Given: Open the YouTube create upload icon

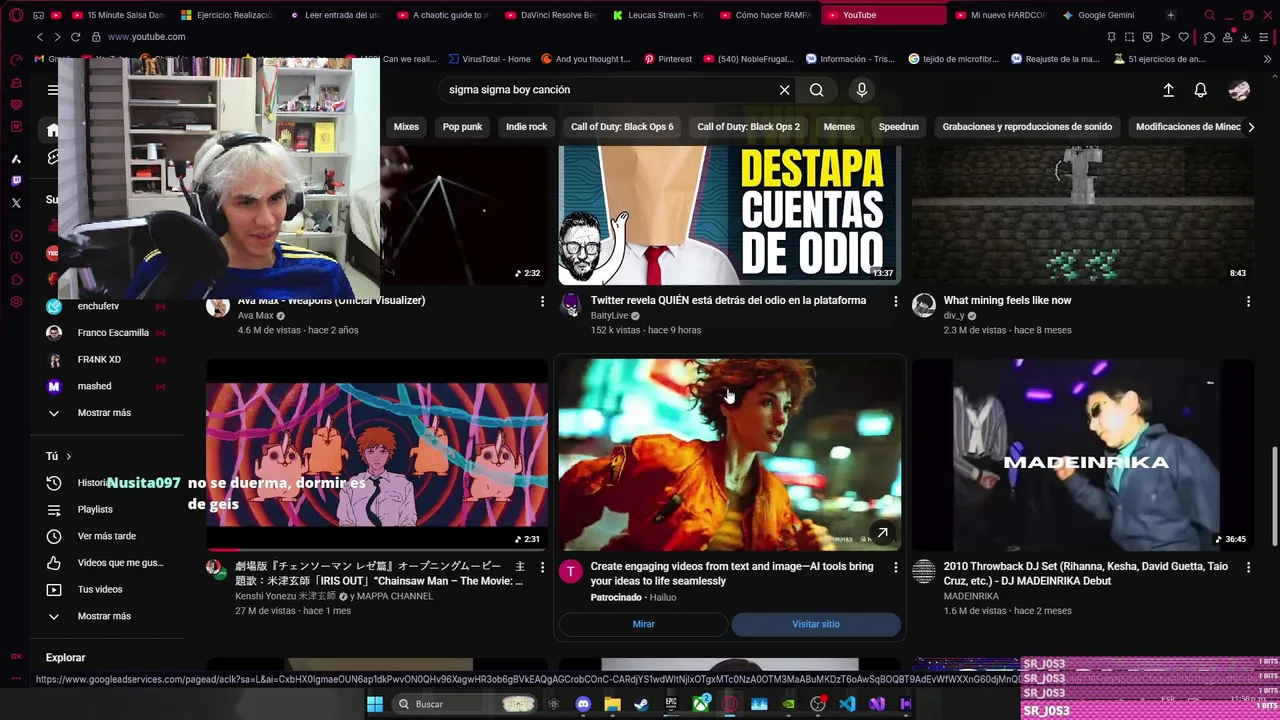Looking at the screenshot, I should click(1168, 90).
